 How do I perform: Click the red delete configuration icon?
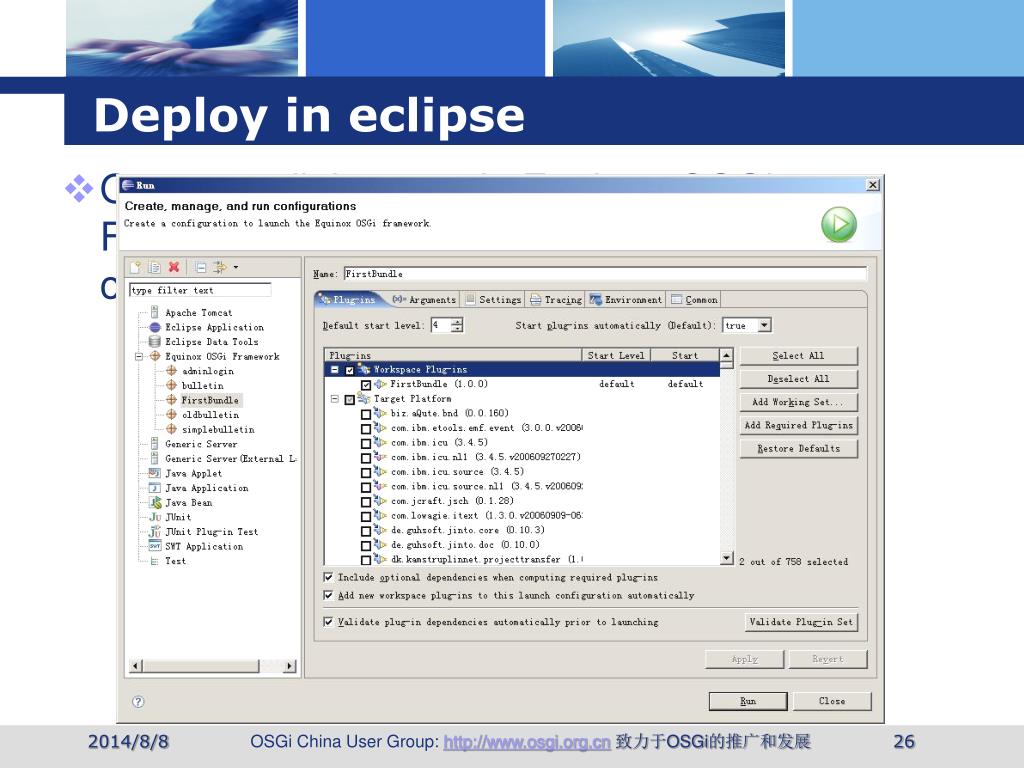click(x=174, y=267)
